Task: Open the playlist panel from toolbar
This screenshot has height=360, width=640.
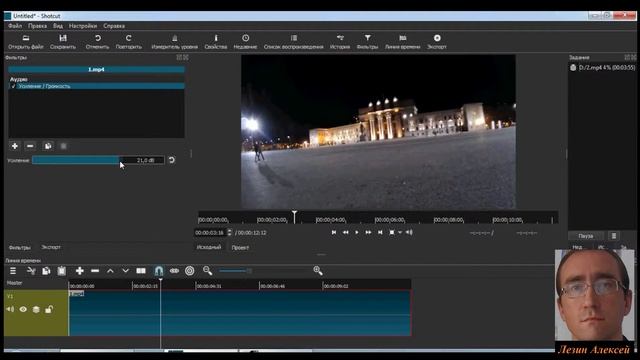Action: 293,42
